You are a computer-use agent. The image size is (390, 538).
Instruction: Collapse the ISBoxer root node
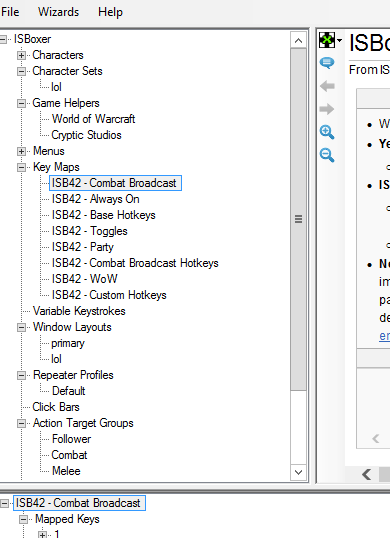tap(3, 39)
